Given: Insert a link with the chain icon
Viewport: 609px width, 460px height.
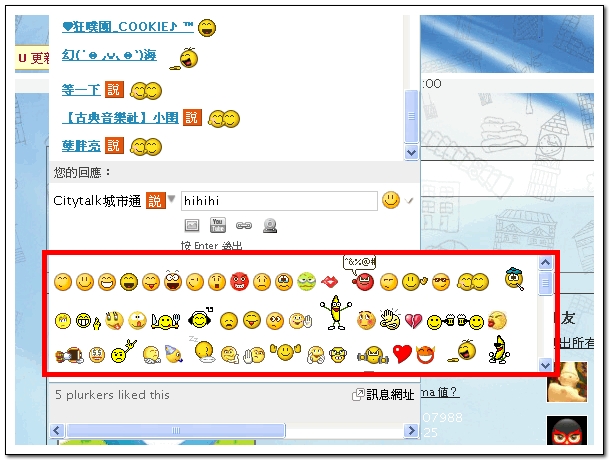Looking at the screenshot, I should tap(244, 225).
